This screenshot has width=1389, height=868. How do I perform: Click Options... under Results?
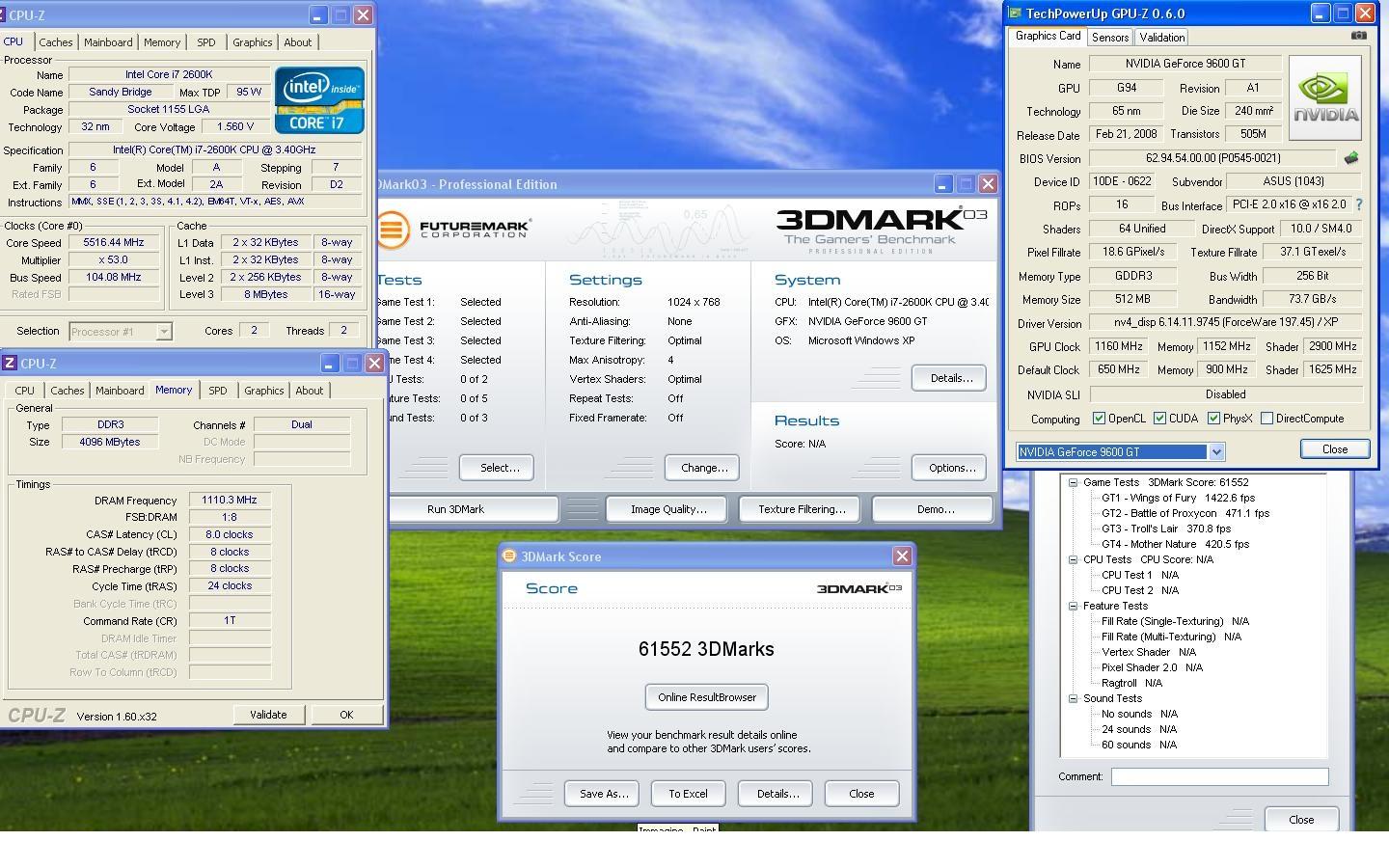coord(949,468)
